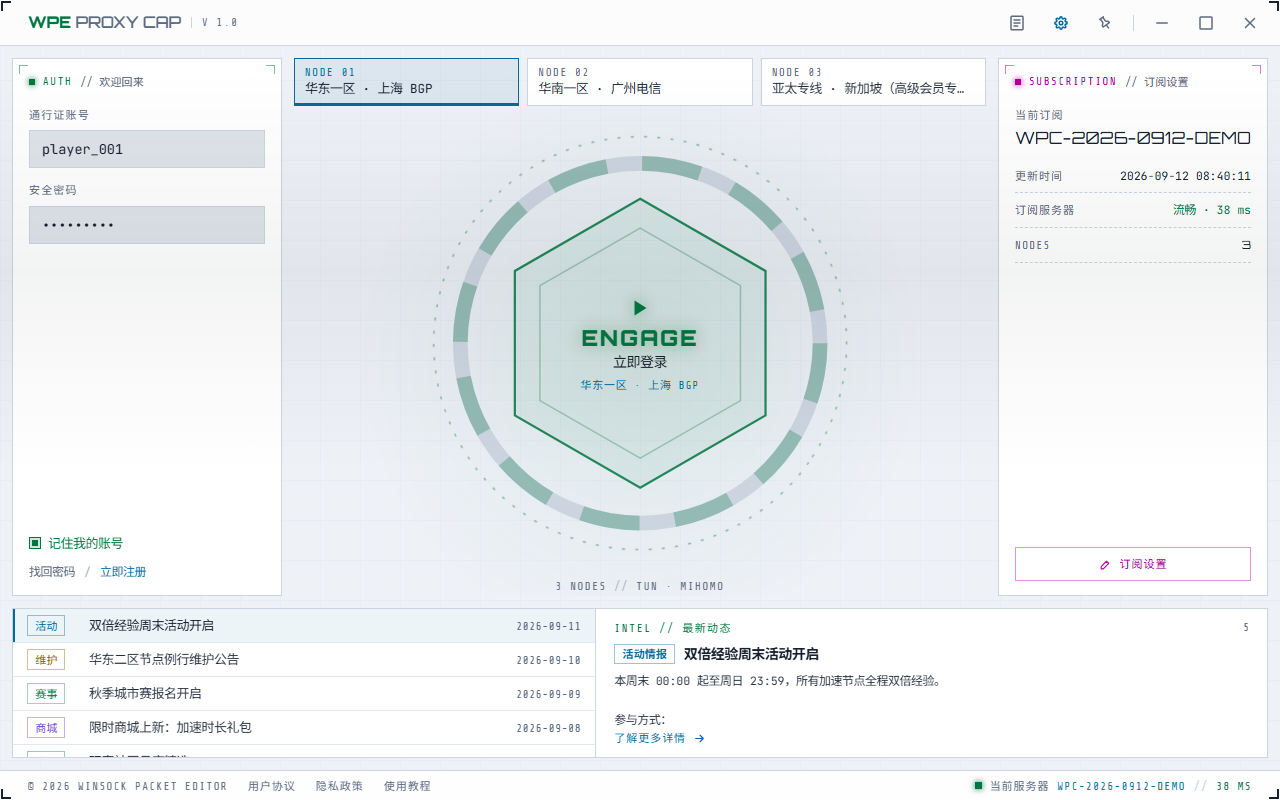
Task: Select NODE 03 亚太专线 新加坡 tab
Action: [873, 81]
